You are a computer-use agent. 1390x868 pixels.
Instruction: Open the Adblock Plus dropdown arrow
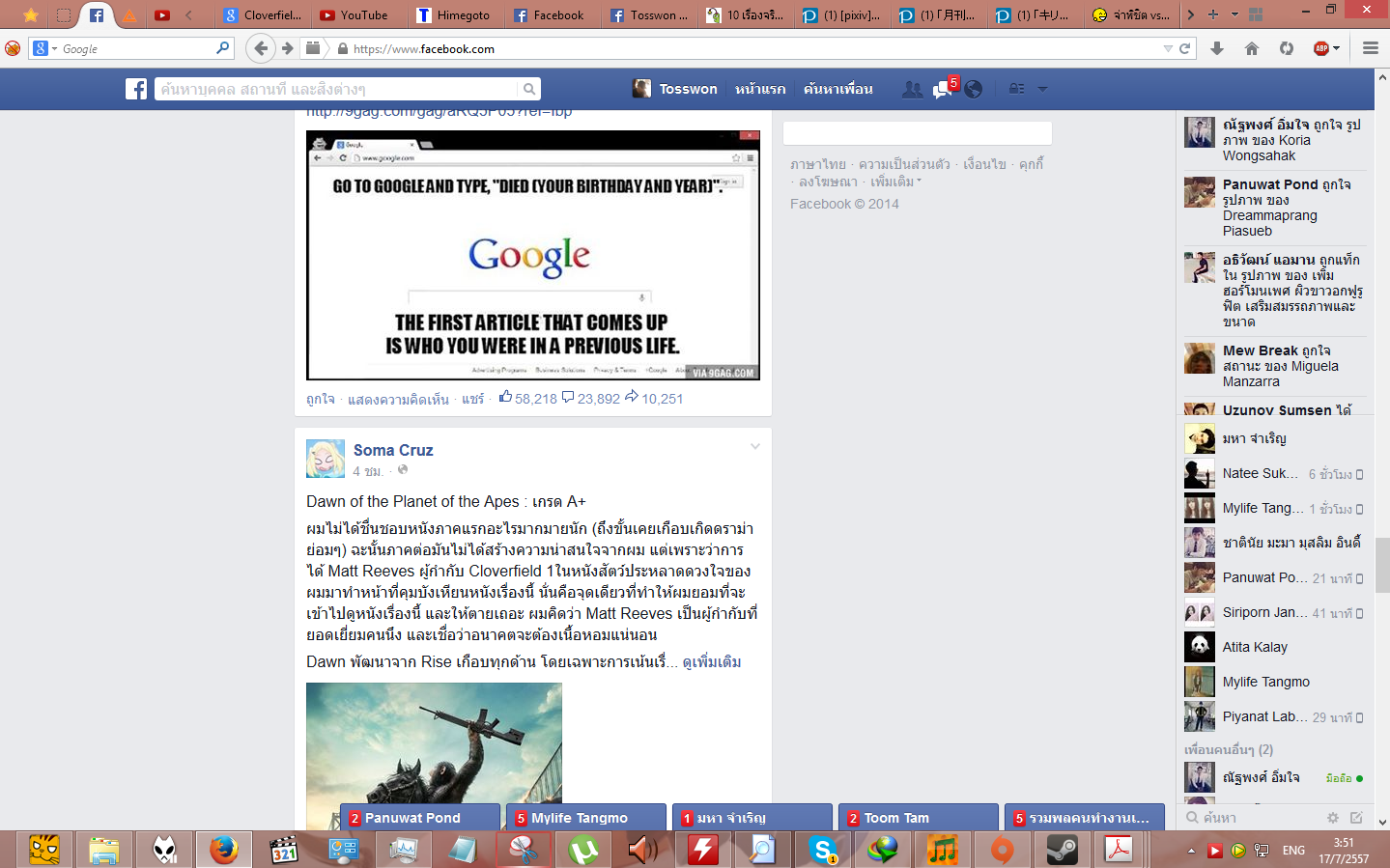click(x=1337, y=48)
